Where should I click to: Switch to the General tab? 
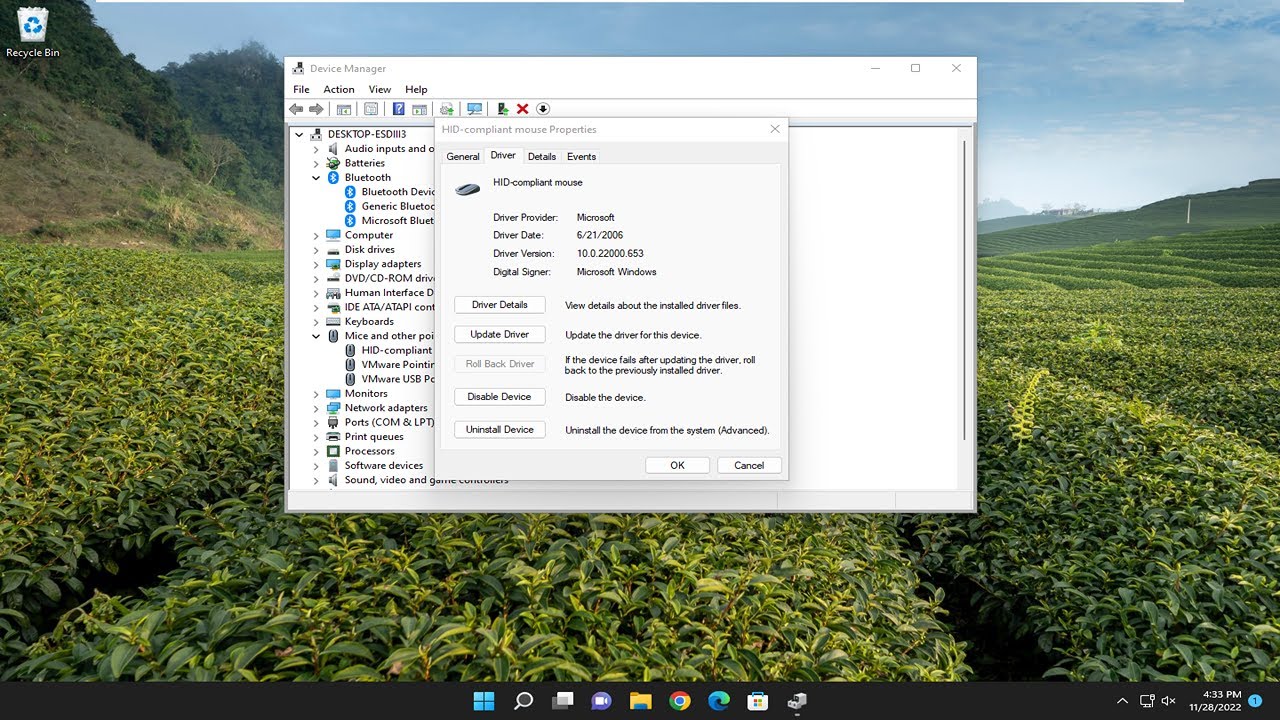click(x=463, y=157)
